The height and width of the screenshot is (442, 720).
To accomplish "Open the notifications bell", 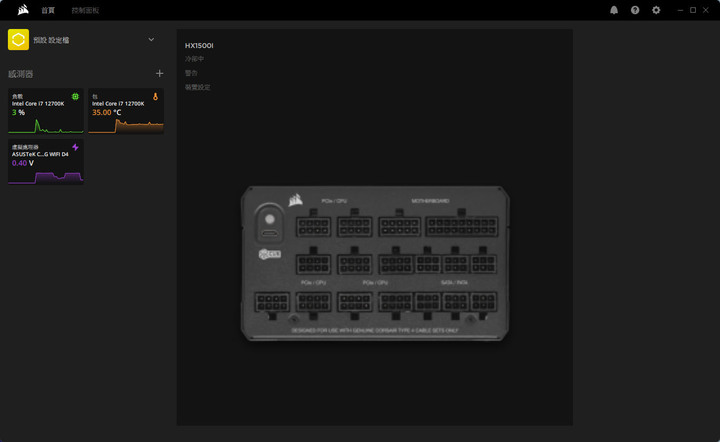I will tap(614, 10).
